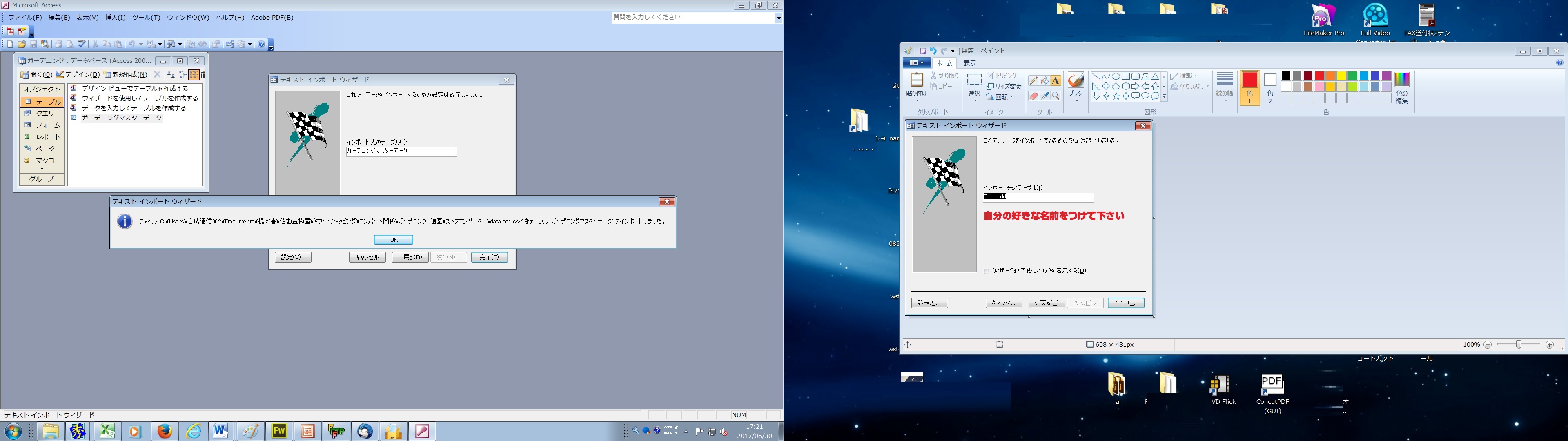
Task: Tick the ウィザード終了後にヘルプを表示する checkbox
Action: pyautogui.click(x=986, y=271)
